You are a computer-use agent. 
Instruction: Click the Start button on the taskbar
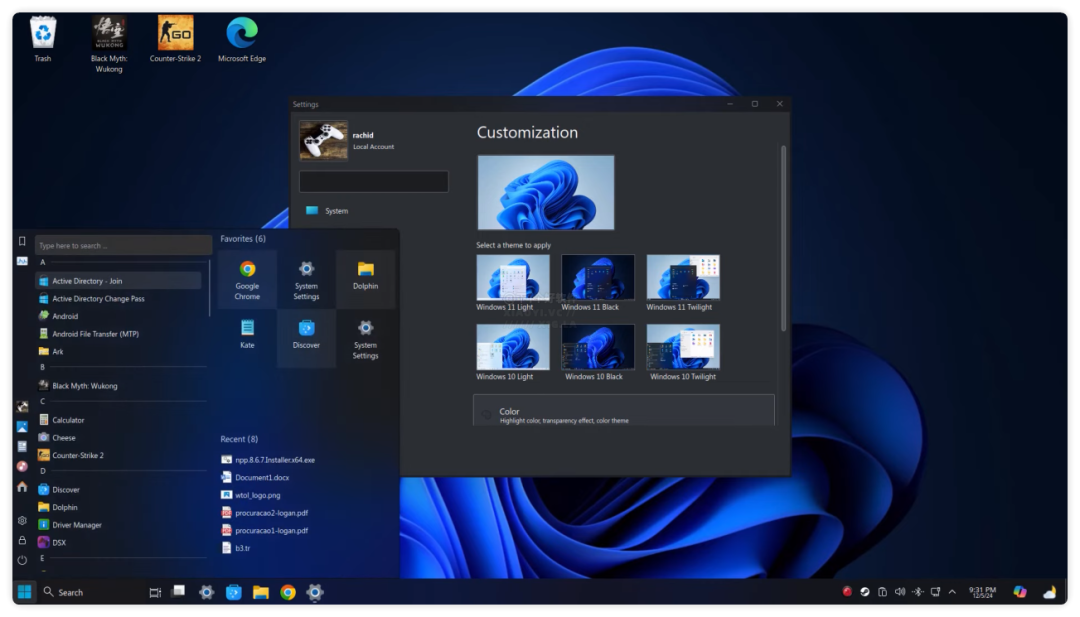(24, 592)
